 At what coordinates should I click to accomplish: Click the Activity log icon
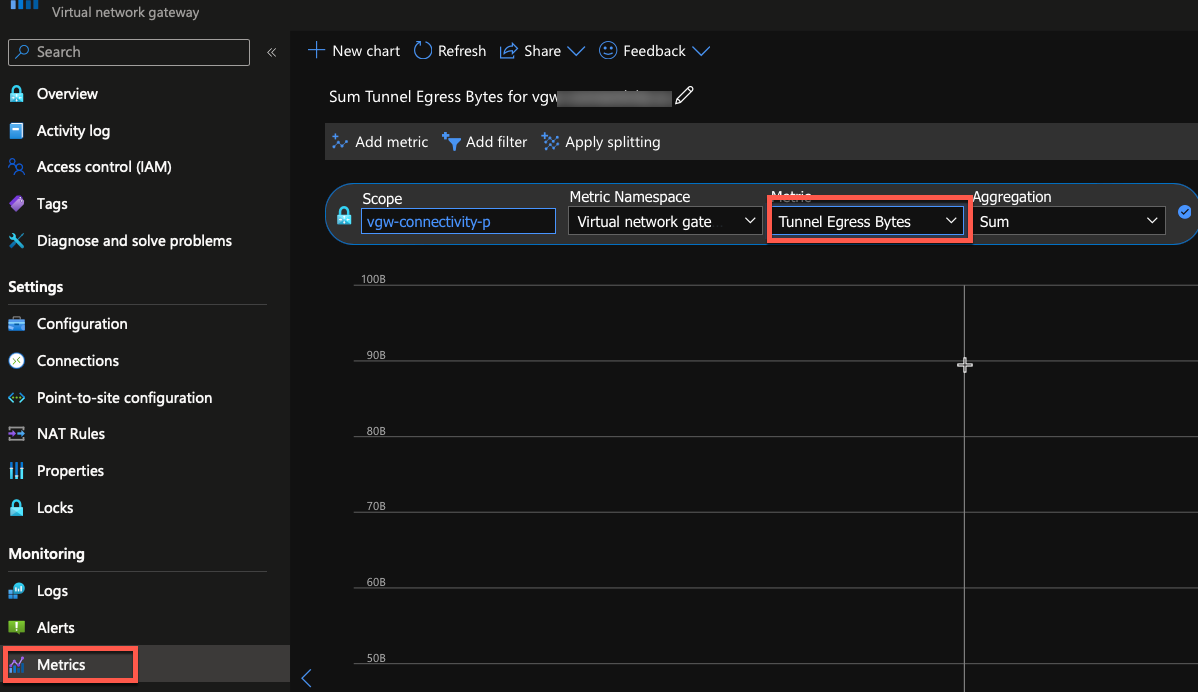click(16, 131)
